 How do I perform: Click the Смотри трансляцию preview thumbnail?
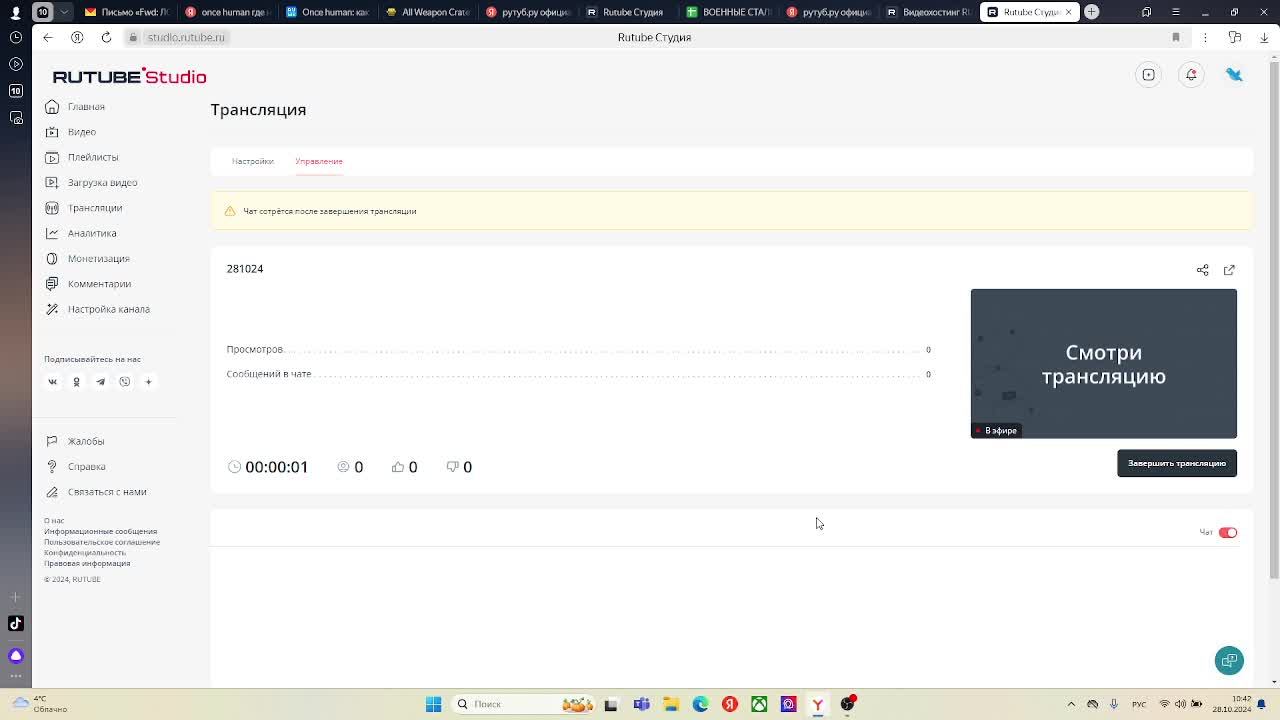tap(1103, 364)
